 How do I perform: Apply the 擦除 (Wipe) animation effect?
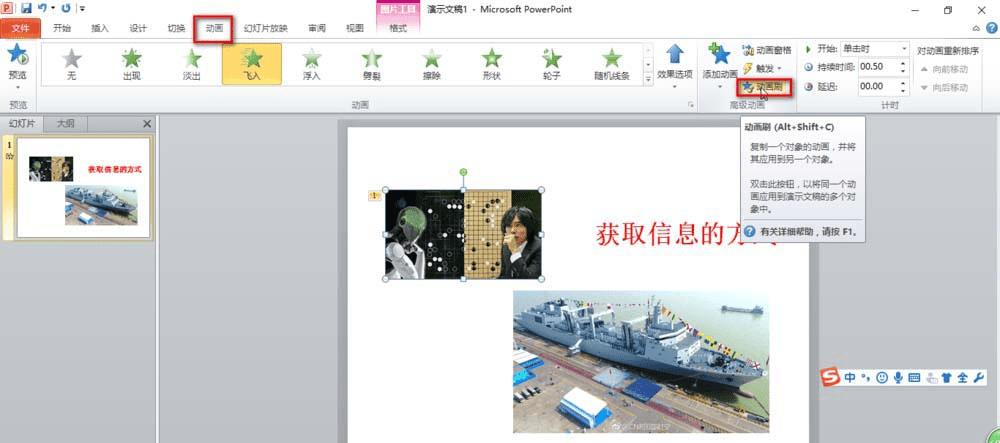432,64
